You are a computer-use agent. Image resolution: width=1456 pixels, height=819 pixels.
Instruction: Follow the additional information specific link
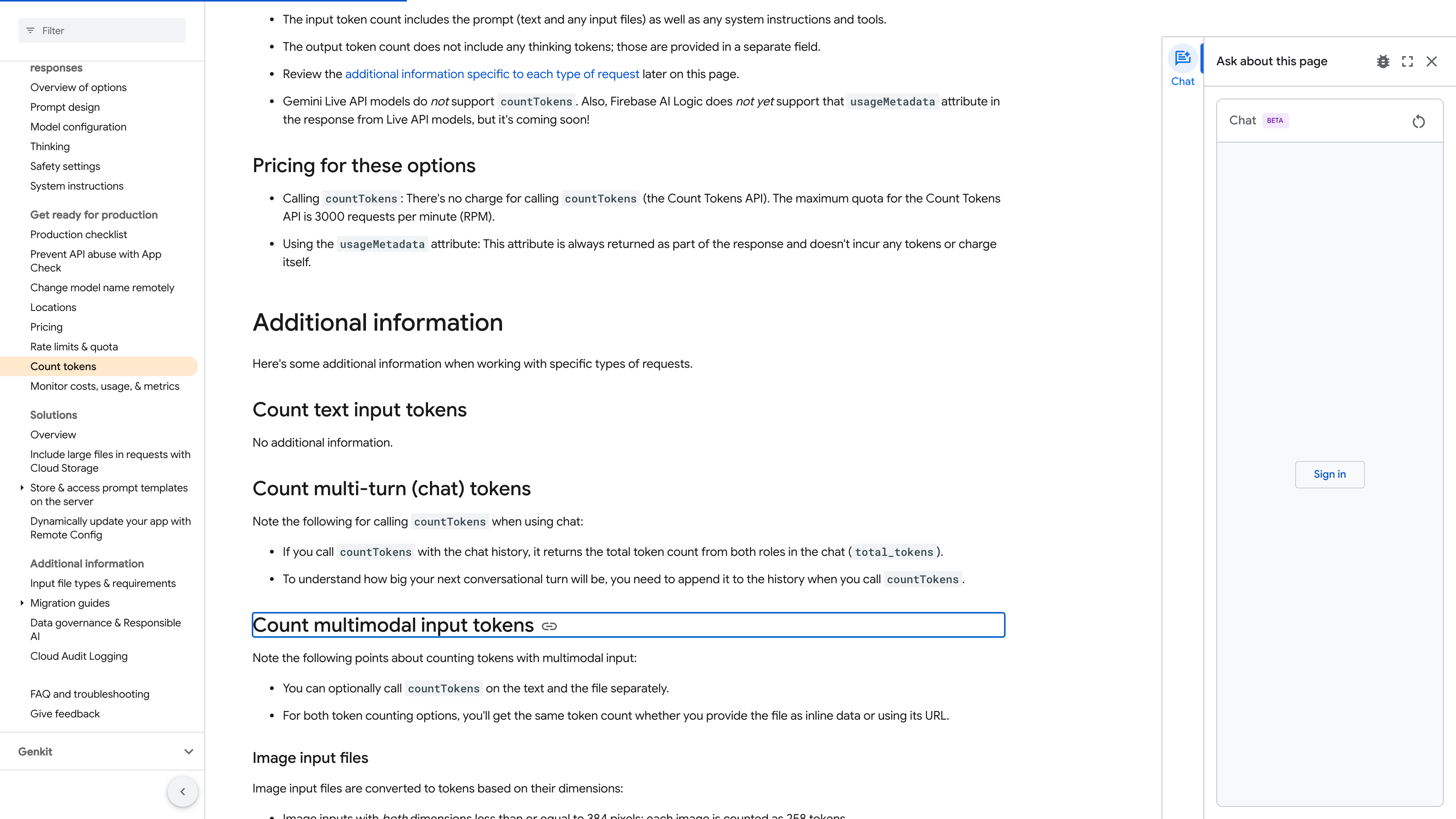[492, 74]
